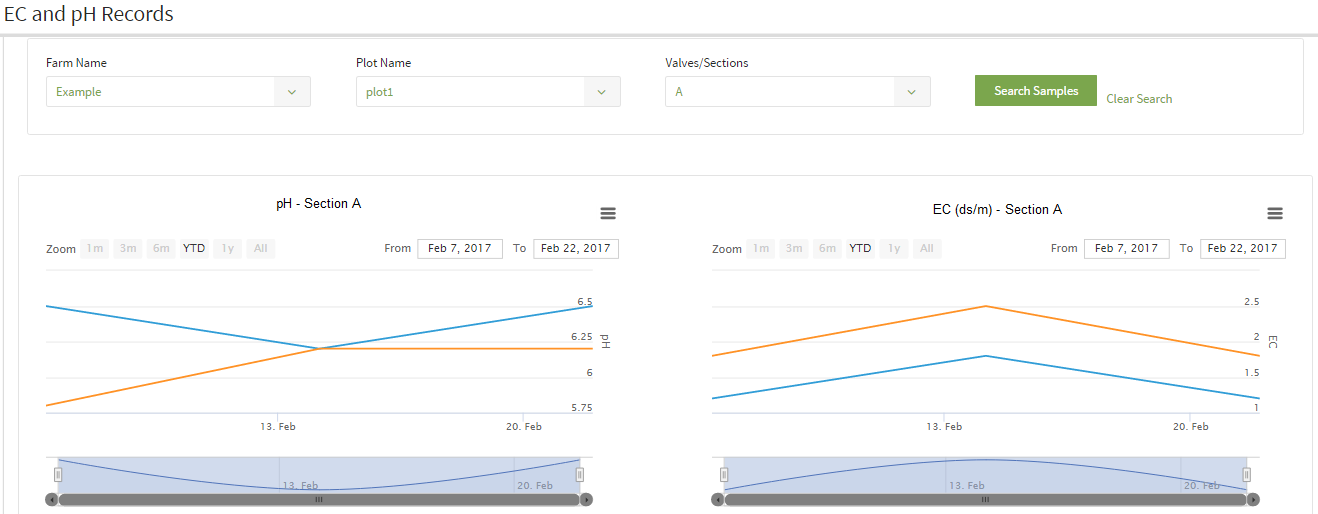Select 1y zoom on pH chart
1318x514 pixels.
tap(227, 249)
